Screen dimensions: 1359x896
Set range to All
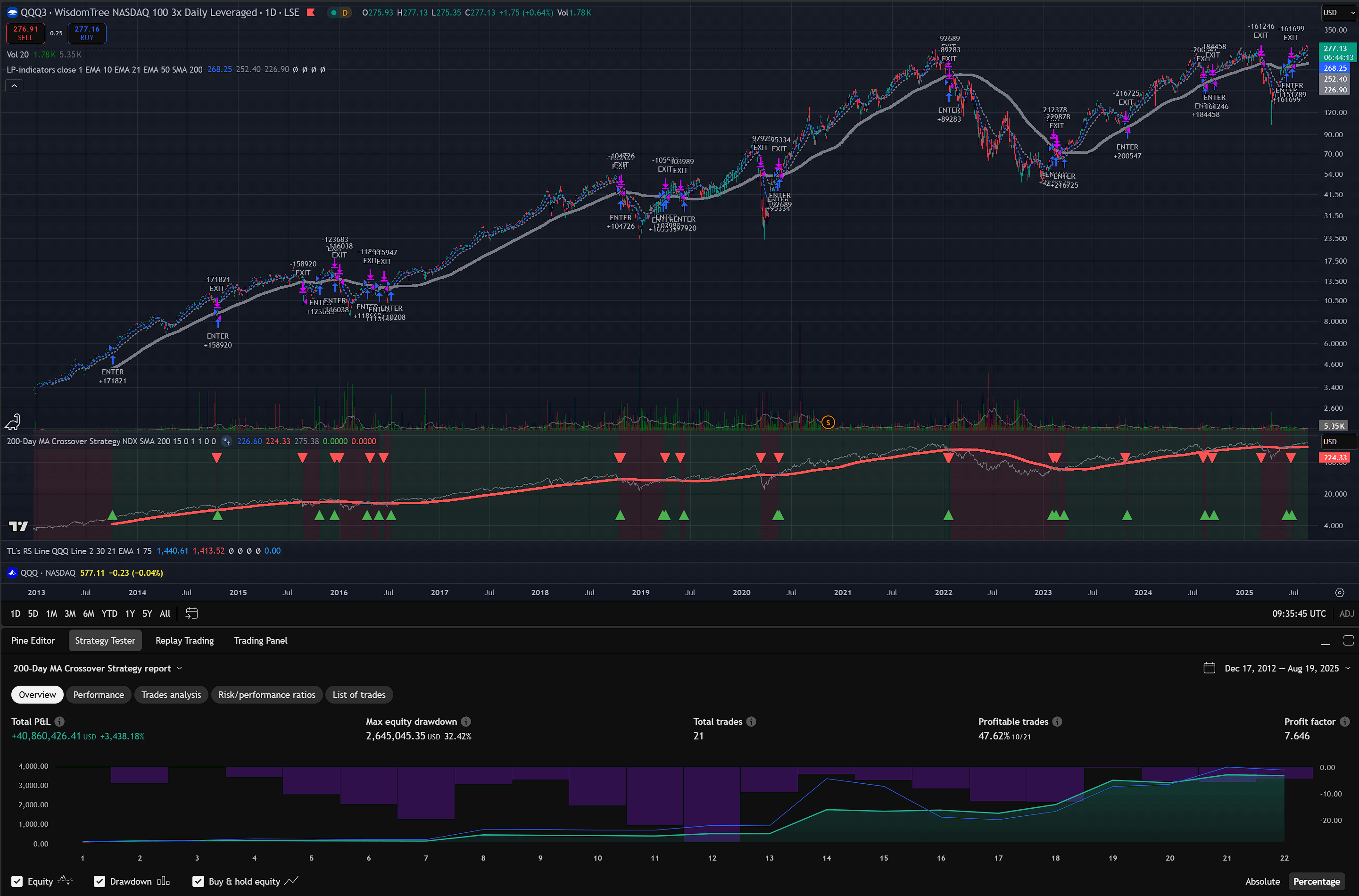tap(165, 614)
